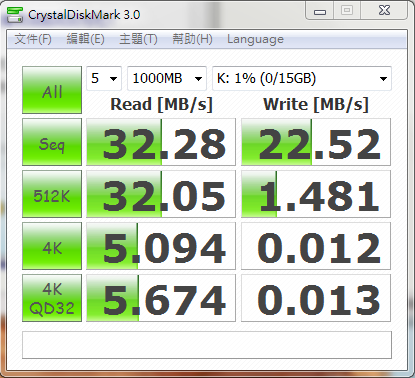Minimize the CrystalDiskMark window

pyautogui.click(x=320, y=11)
